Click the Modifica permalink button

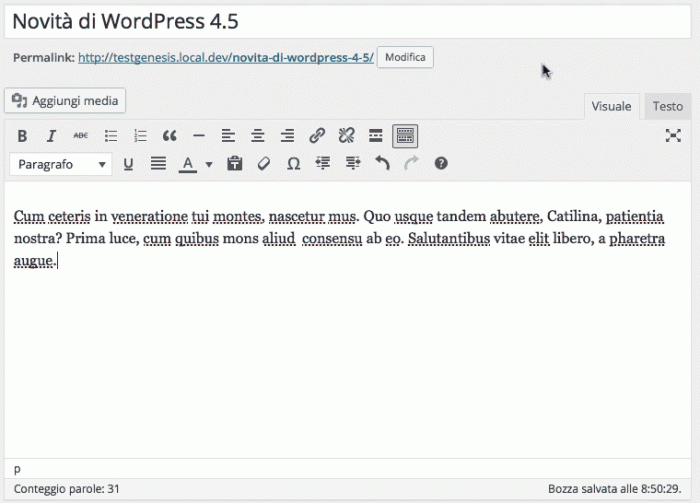(x=405, y=58)
